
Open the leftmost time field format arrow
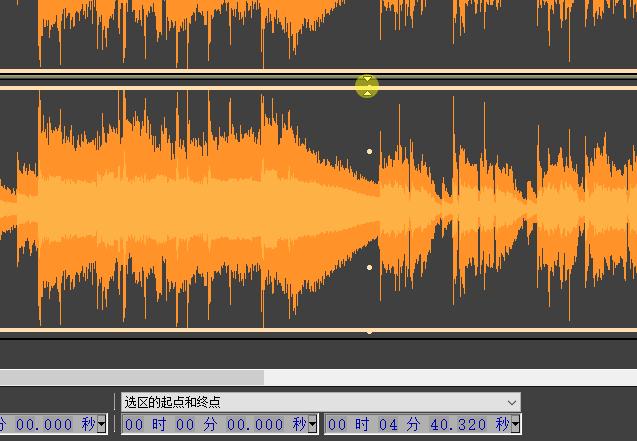point(102,425)
